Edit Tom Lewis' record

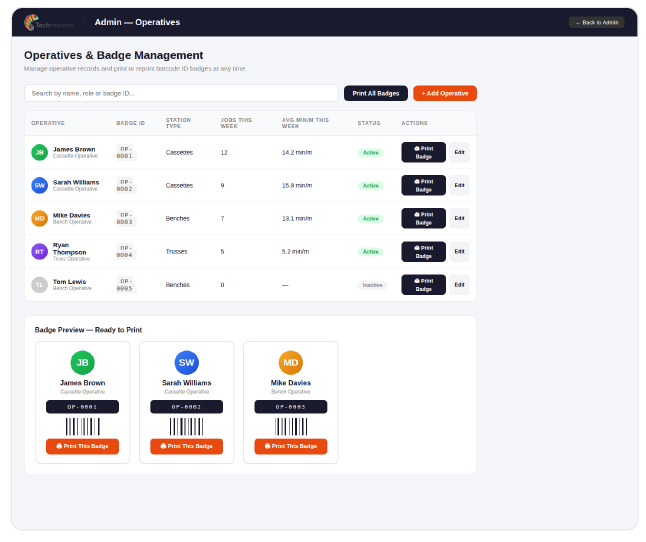(459, 285)
